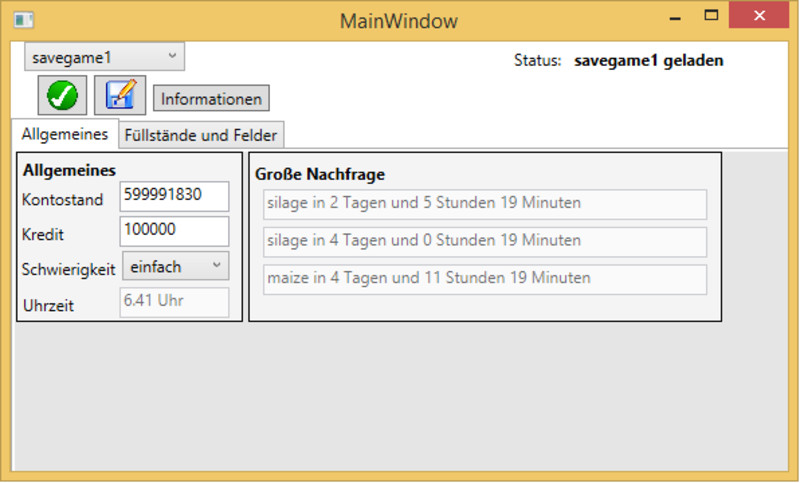800x483 pixels.
Task: Click the notepad with pencil edit icon
Action: click(x=120, y=95)
